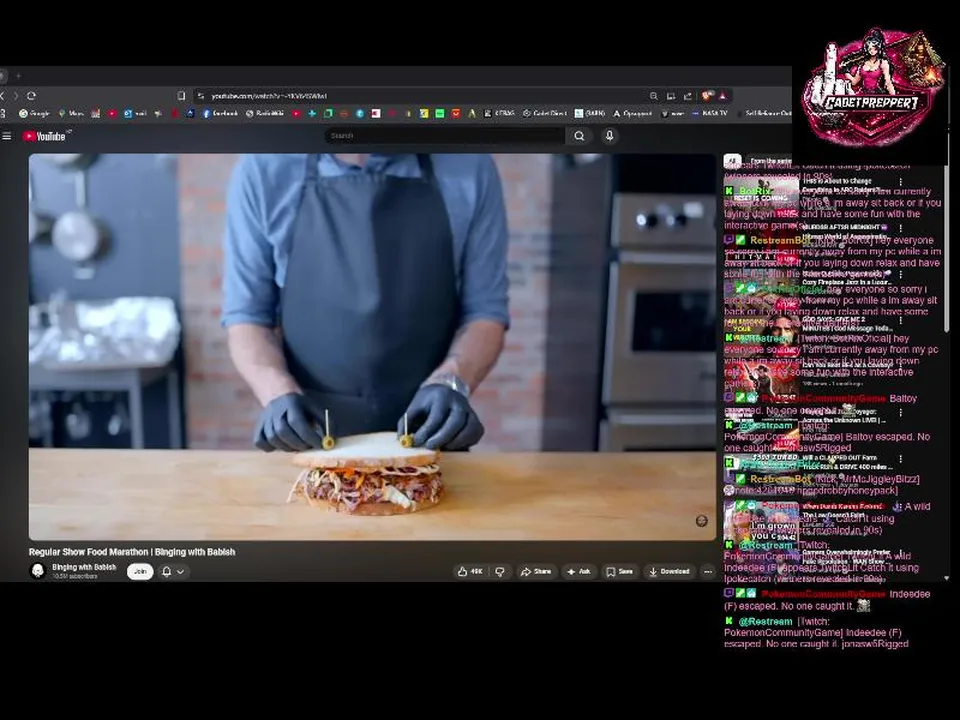Save the video to a playlist

click(620, 571)
